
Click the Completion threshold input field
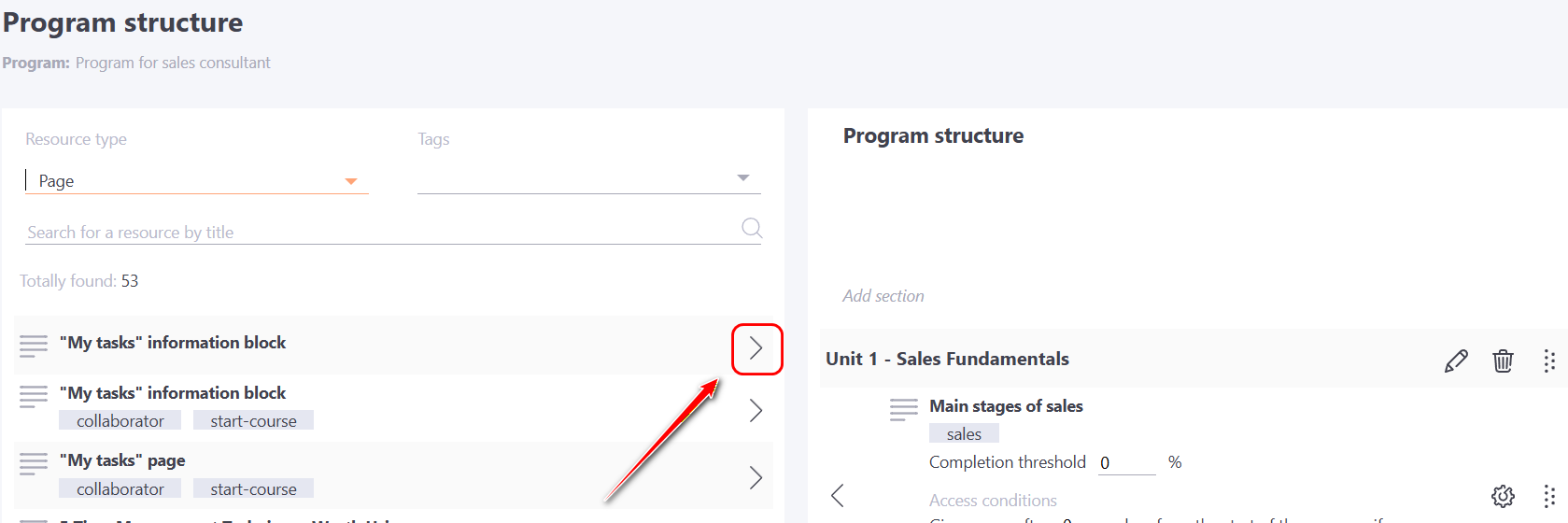(x=1126, y=463)
